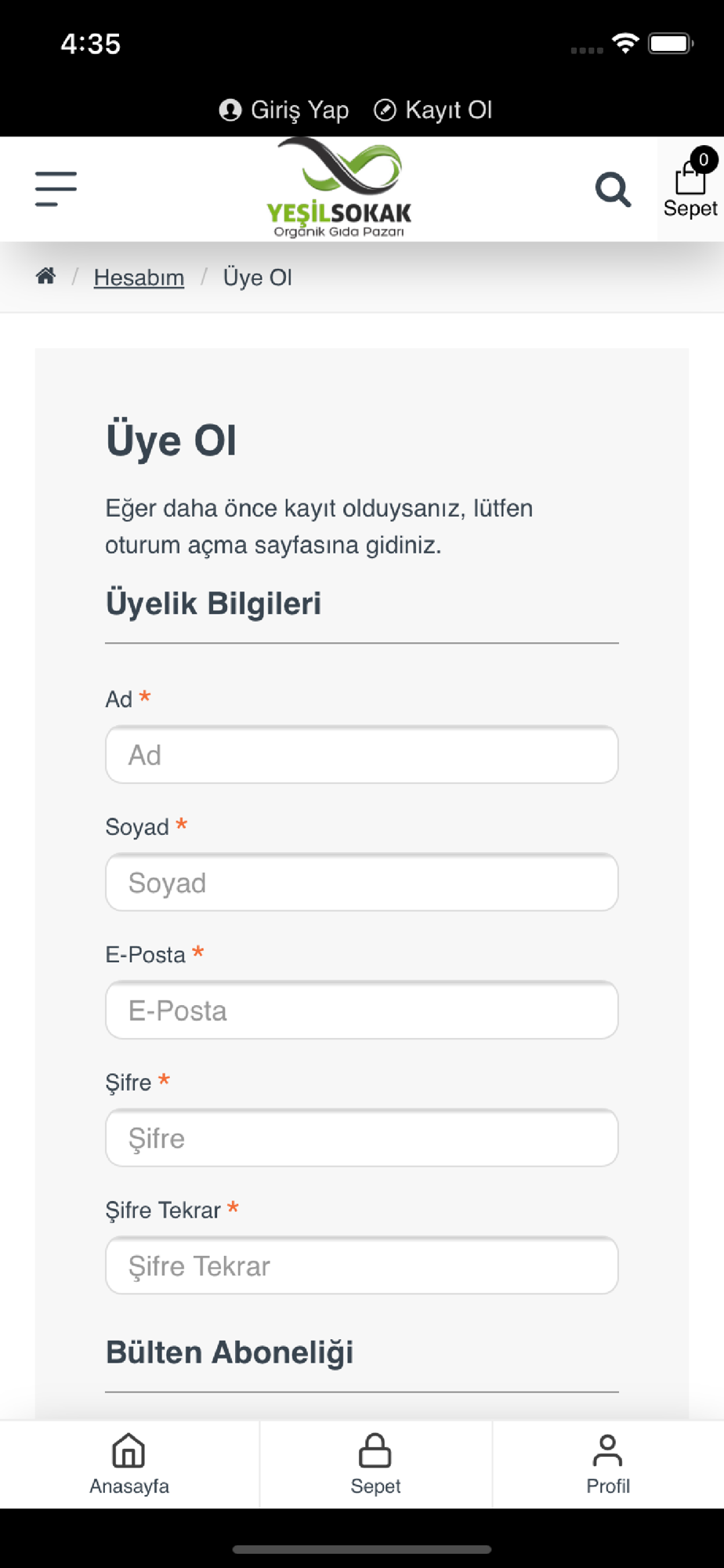Focus the Ad input field

(361, 755)
